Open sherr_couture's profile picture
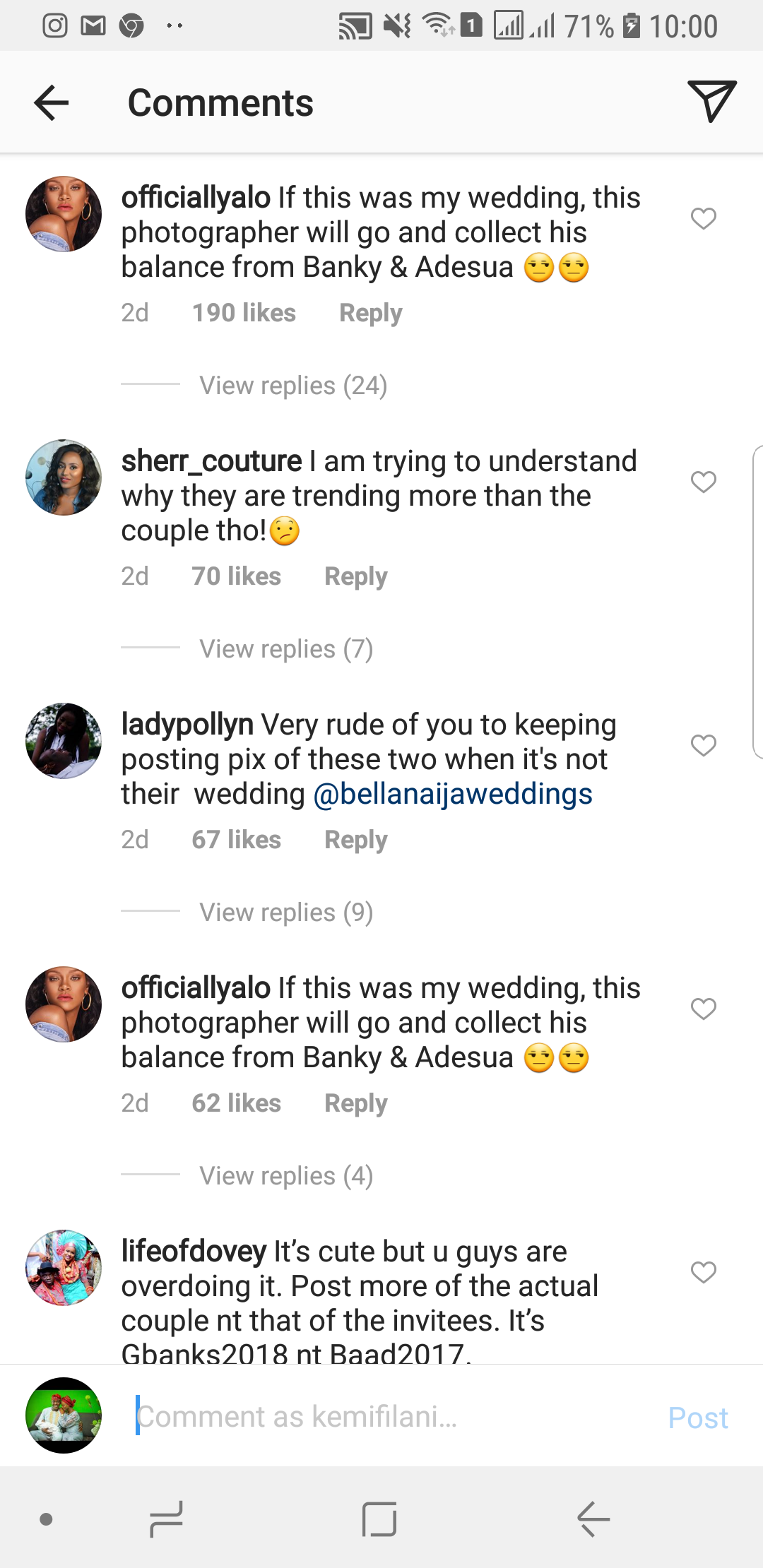763x1568 pixels. tap(64, 477)
